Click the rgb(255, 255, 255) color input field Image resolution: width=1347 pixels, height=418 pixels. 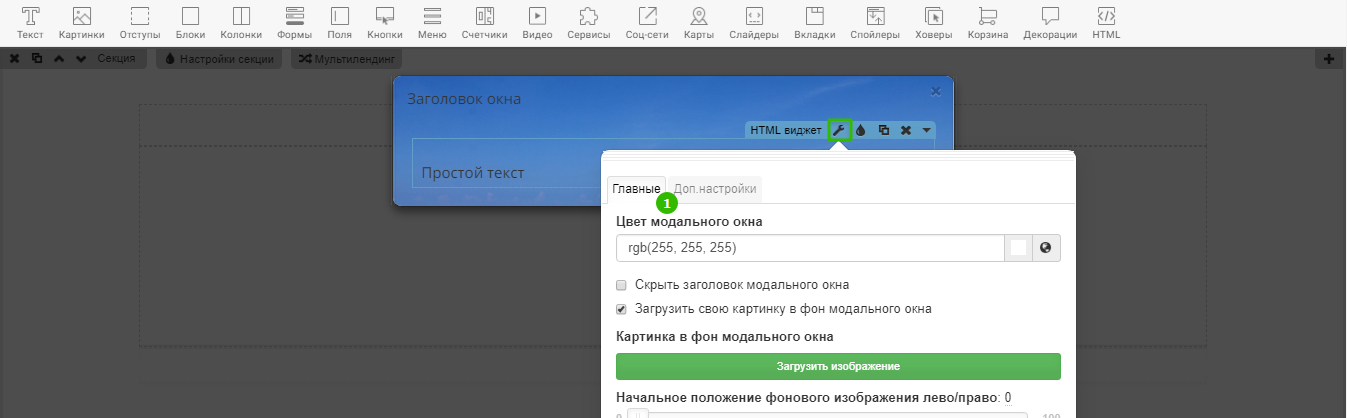[810, 248]
